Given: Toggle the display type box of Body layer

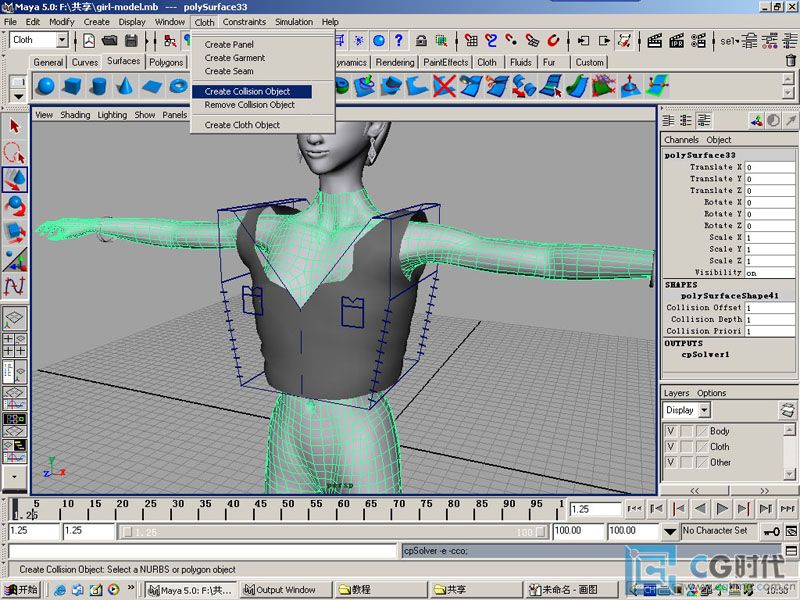Looking at the screenshot, I should [687, 431].
